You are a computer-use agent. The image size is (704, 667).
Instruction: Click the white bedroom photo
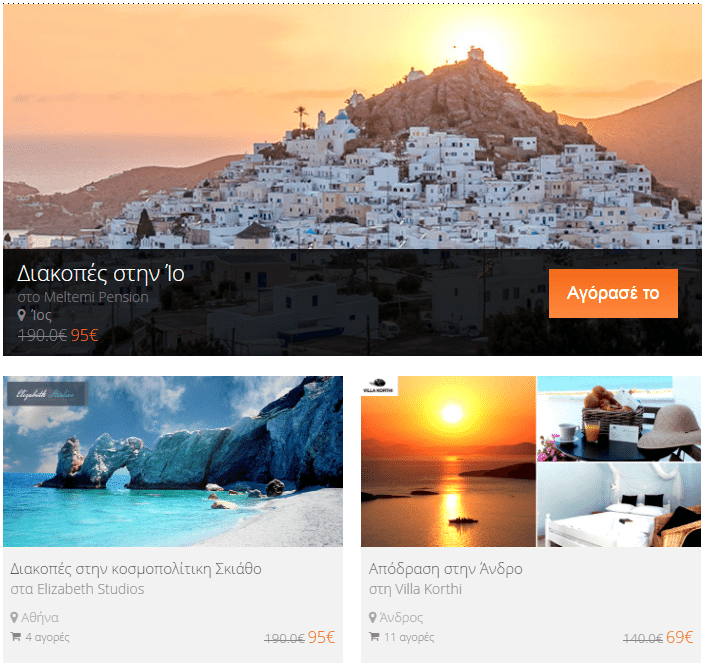[x=619, y=505]
